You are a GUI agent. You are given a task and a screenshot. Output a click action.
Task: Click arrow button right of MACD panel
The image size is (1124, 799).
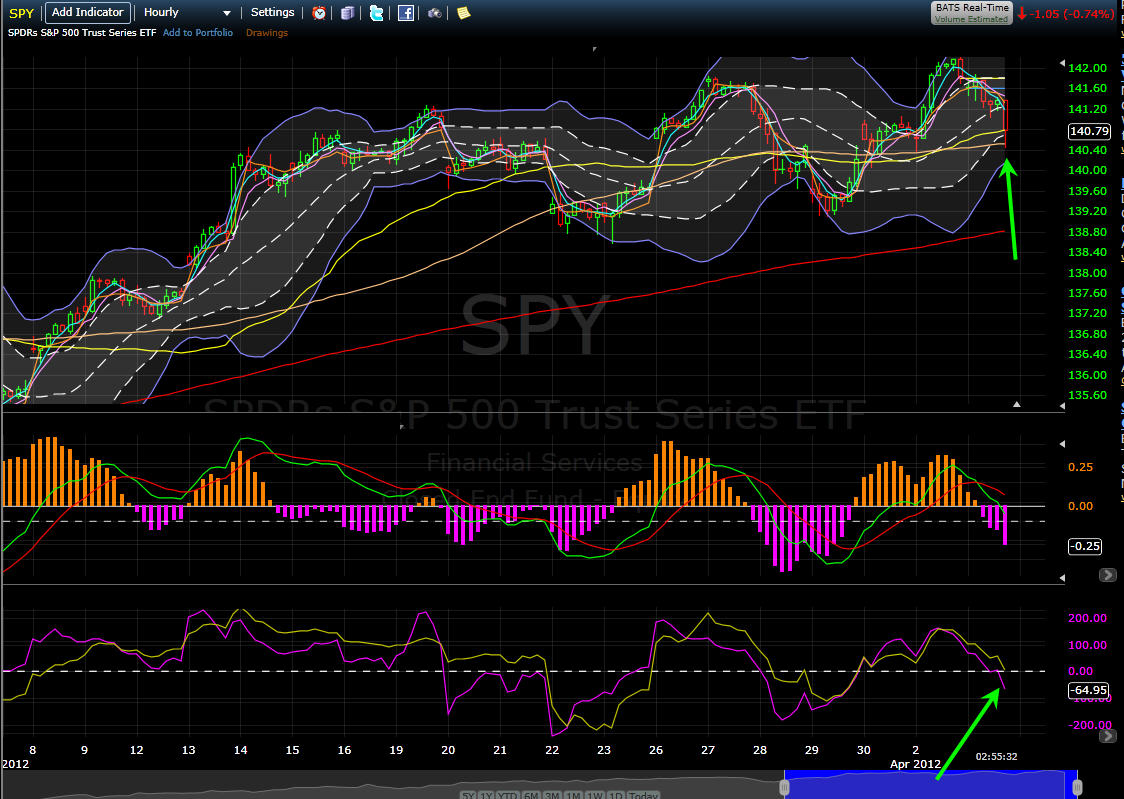tap(1108, 575)
